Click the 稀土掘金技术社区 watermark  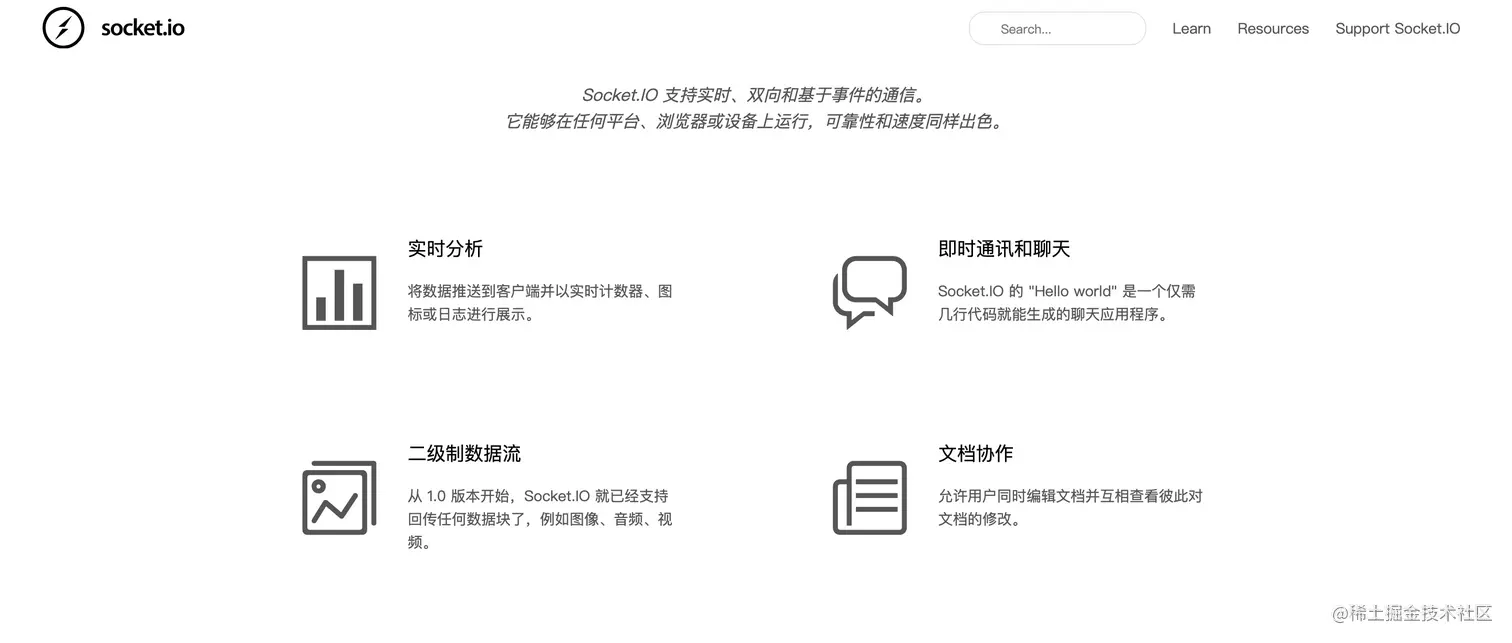pos(1413,613)
